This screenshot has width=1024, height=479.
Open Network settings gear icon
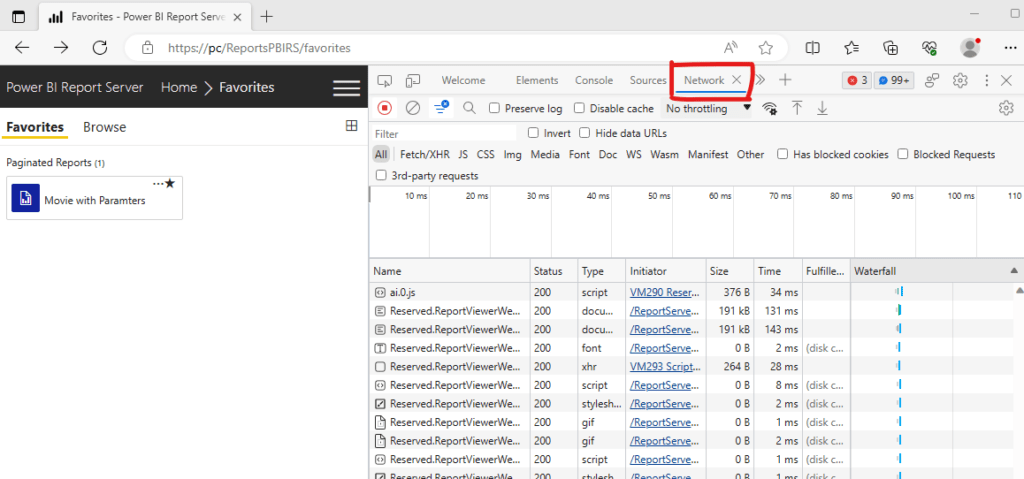coord(1006,108)
